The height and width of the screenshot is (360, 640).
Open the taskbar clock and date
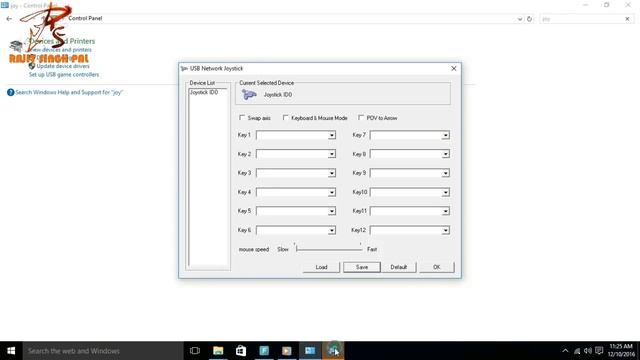pyautogui.click(x=621, y=351)
